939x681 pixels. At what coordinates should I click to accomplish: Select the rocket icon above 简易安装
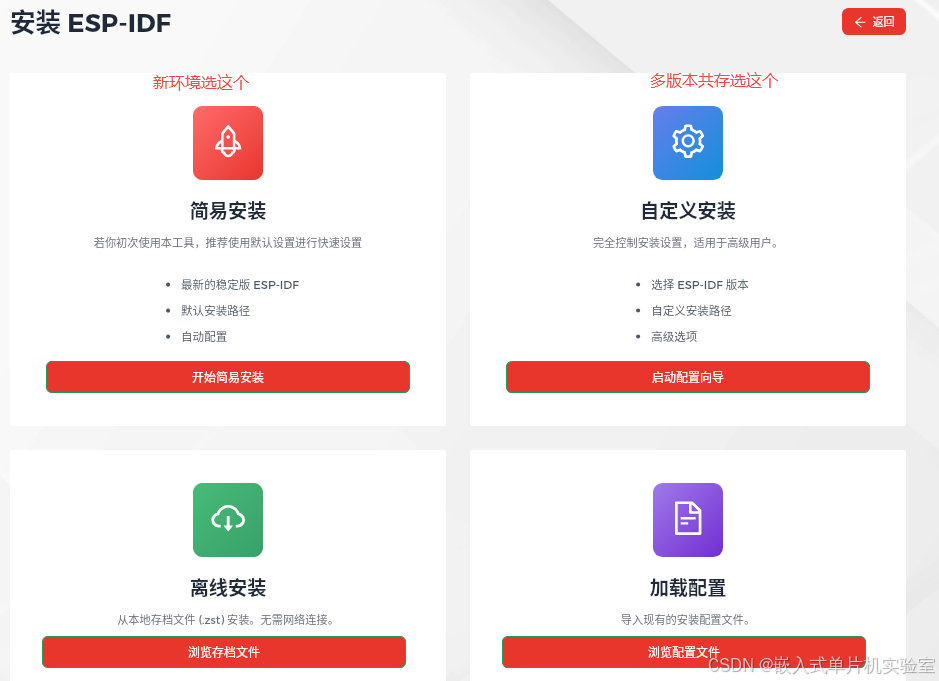(x=227, y=143)
